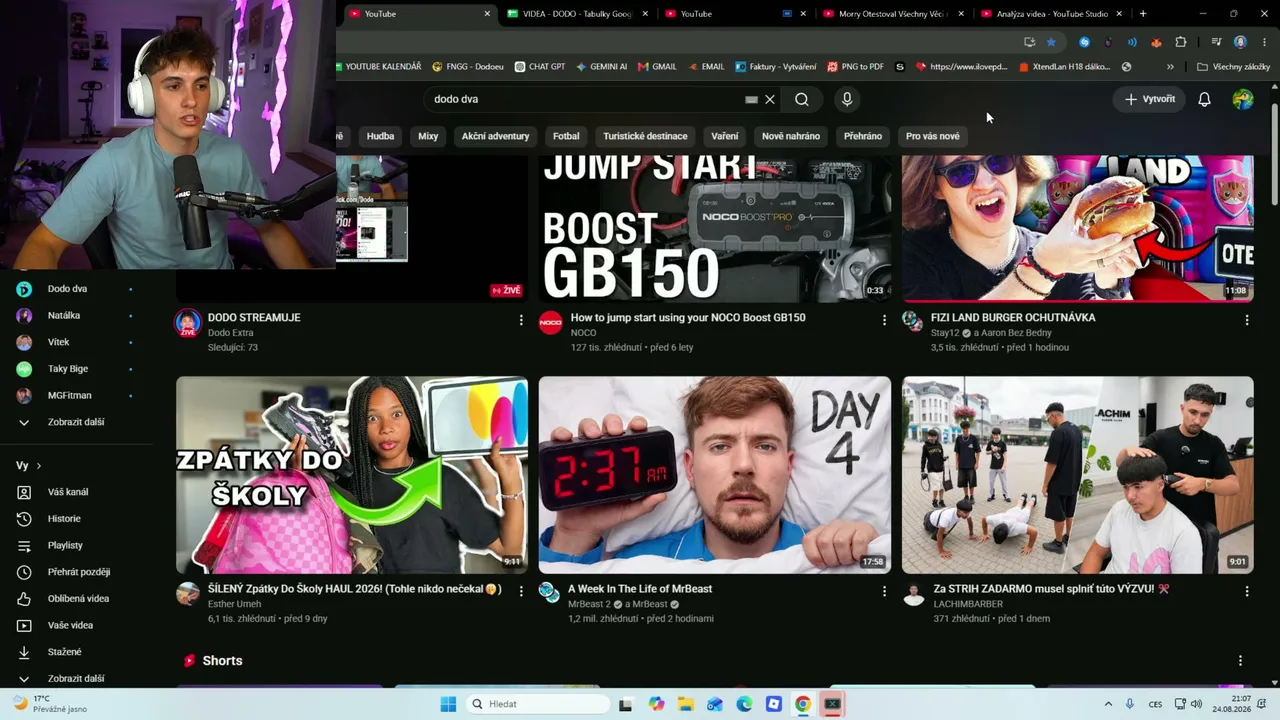The image size is (1280, 720).
Task: Open the account avatar menu
Action: (x=1243, y=99)
